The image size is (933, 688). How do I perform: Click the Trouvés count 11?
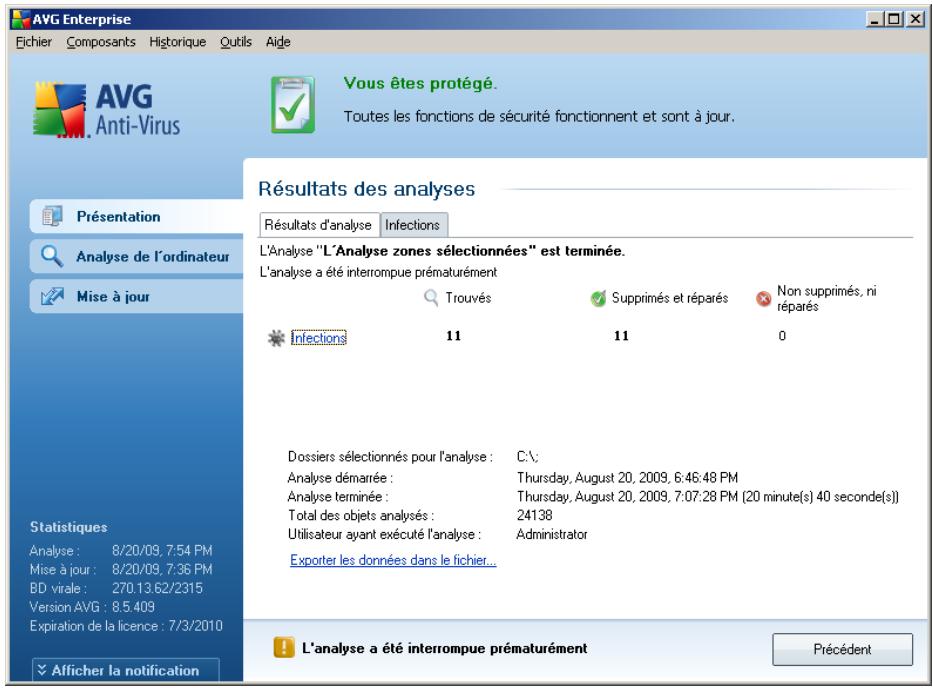(453, 336)
